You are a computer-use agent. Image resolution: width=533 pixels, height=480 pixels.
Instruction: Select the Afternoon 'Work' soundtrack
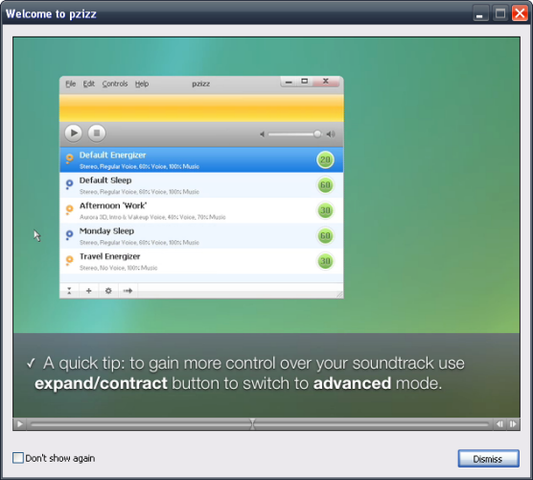pos(201,210)
